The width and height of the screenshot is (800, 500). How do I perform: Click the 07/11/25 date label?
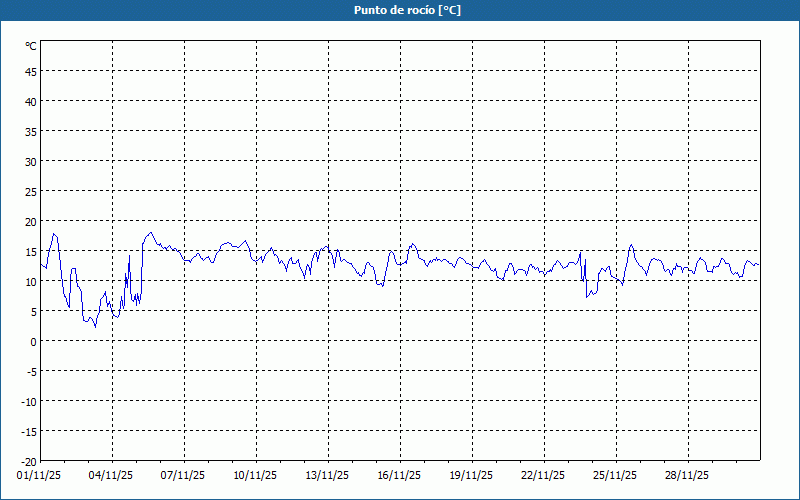point(183,476)
